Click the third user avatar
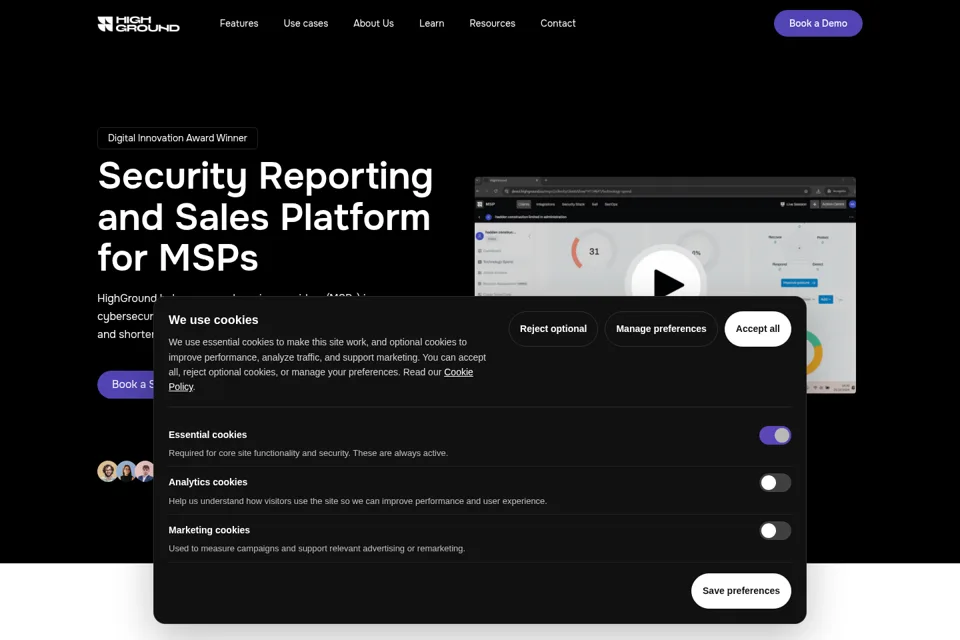 click(x=145, y=471)
